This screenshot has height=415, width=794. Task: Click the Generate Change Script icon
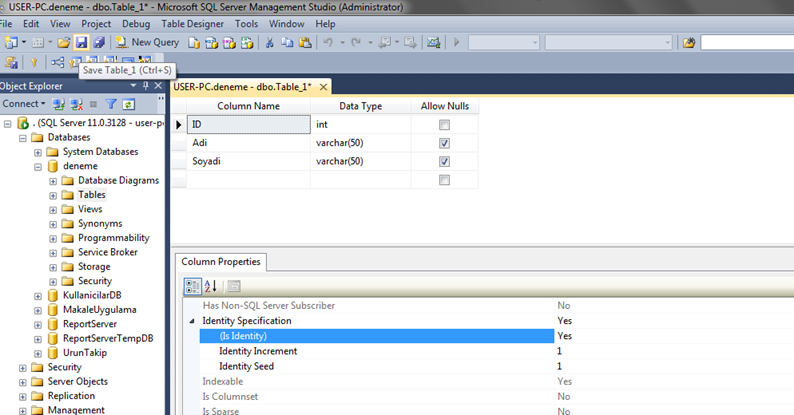point(10,62)
